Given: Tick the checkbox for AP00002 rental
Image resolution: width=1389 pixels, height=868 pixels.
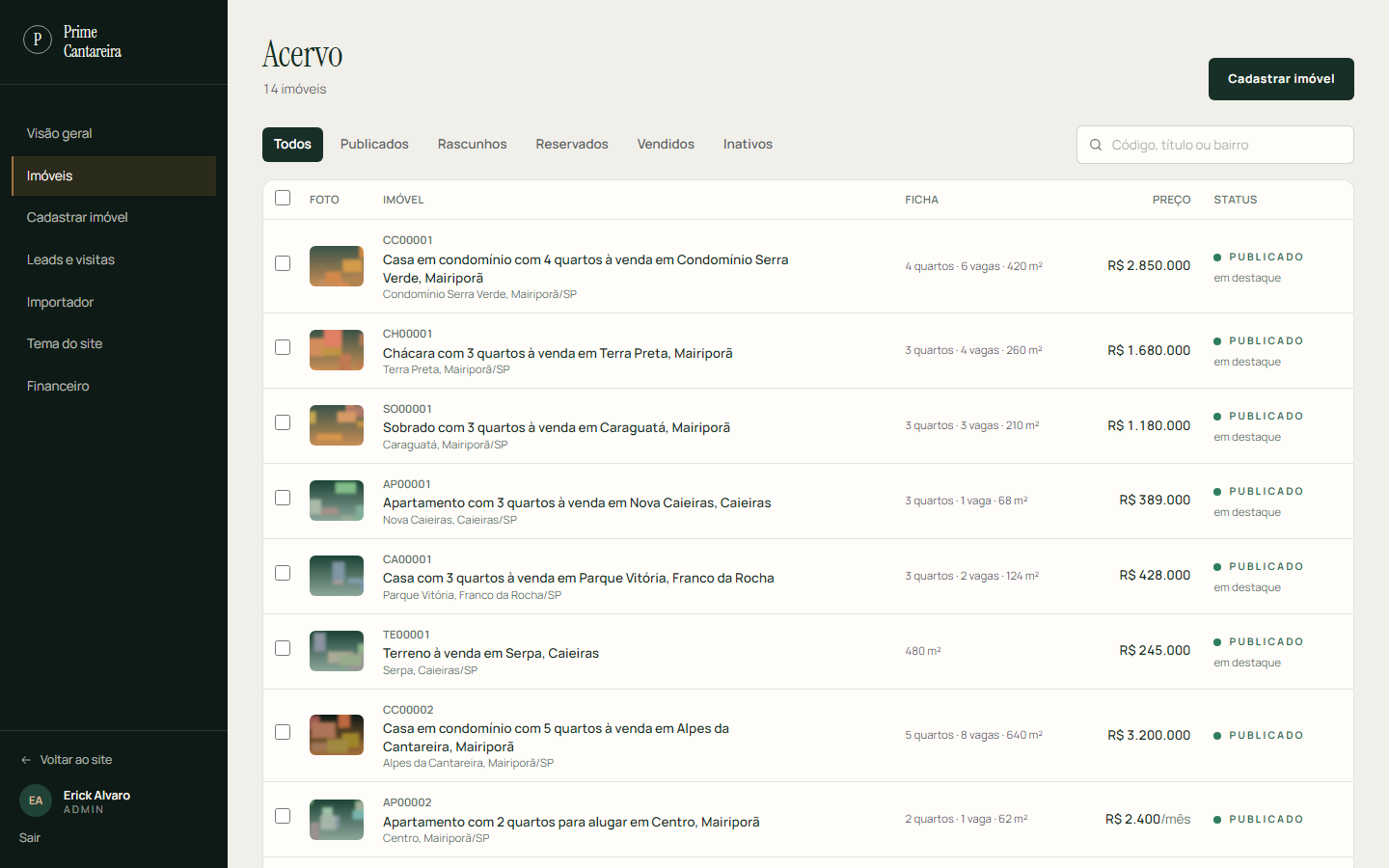Looking at the screenshot, I should [x=283, y=816].
